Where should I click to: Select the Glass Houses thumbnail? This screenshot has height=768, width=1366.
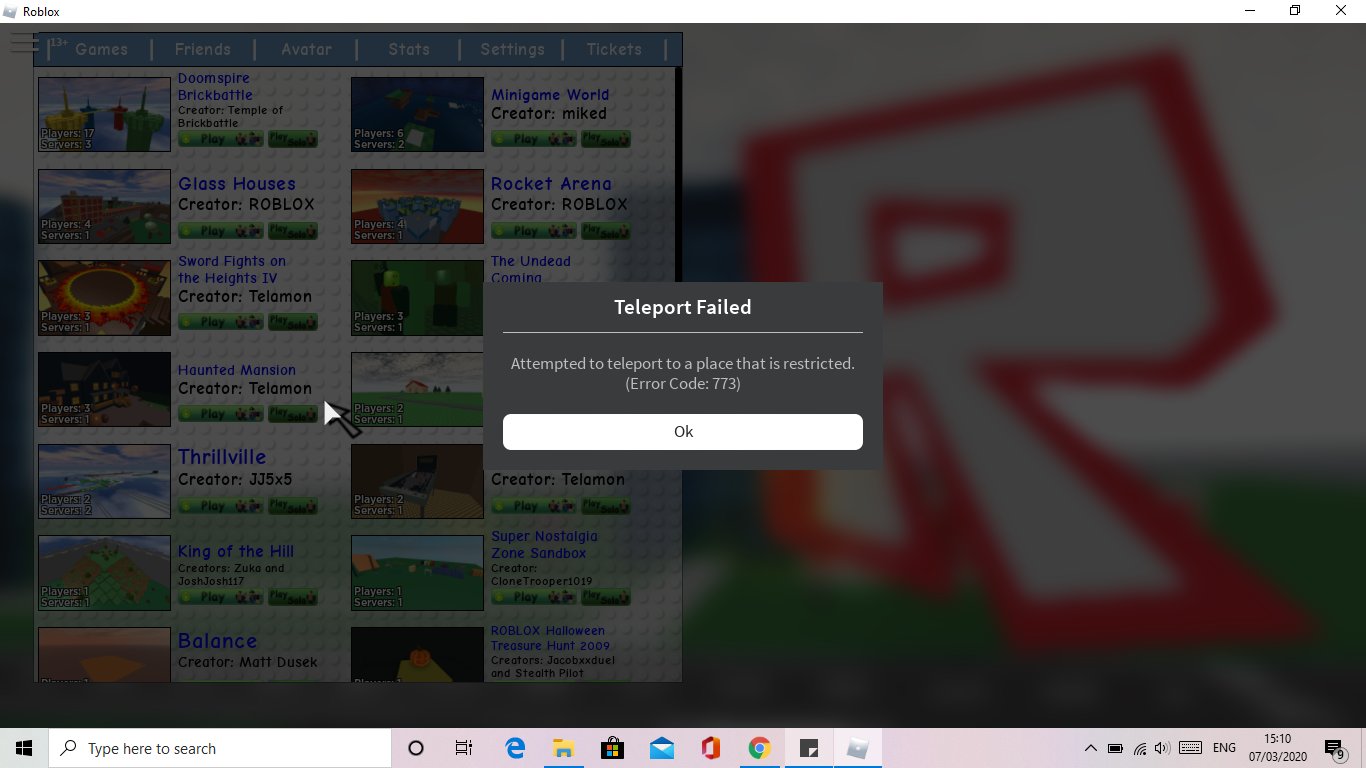(104, 206)
